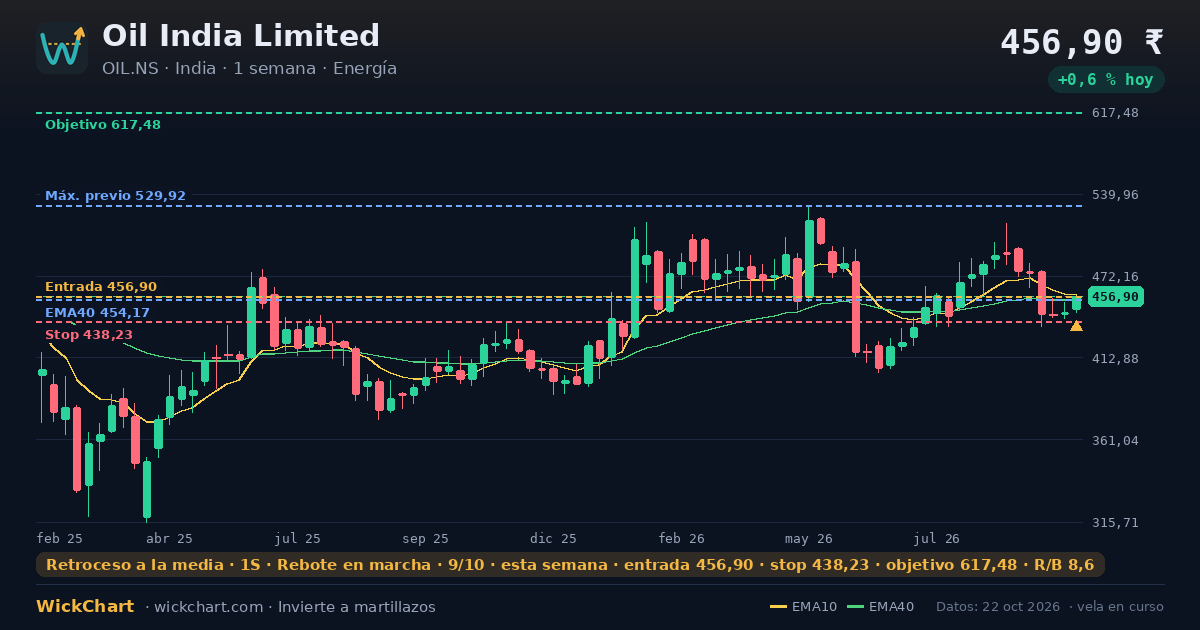This screenshot has width=1200, height=630.
Task: Select the 'Stop 438,23' line label
Action: click(x=89, y=335)
